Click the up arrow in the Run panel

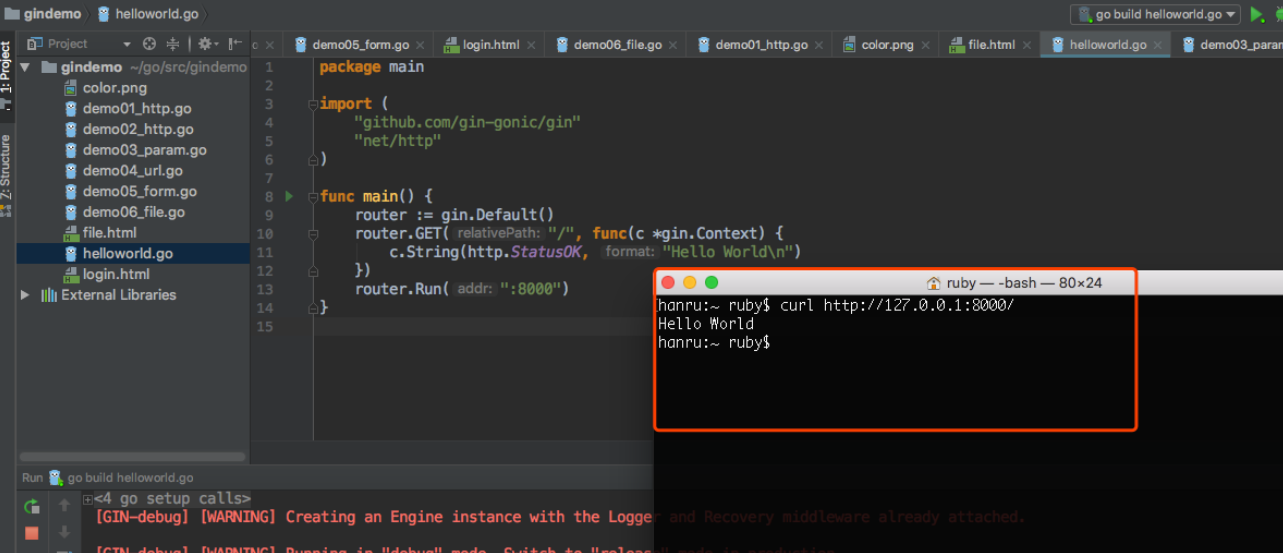pyautogui.click(x=65, y=506)
